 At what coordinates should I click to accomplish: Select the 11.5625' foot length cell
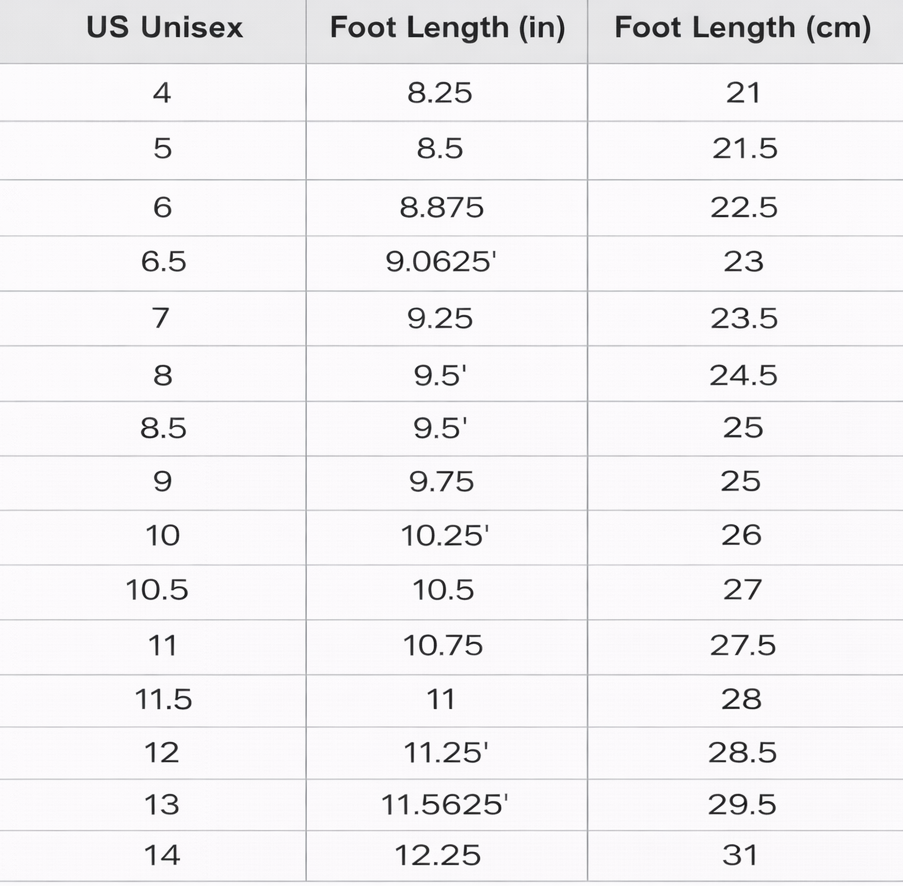pos(445,805)
